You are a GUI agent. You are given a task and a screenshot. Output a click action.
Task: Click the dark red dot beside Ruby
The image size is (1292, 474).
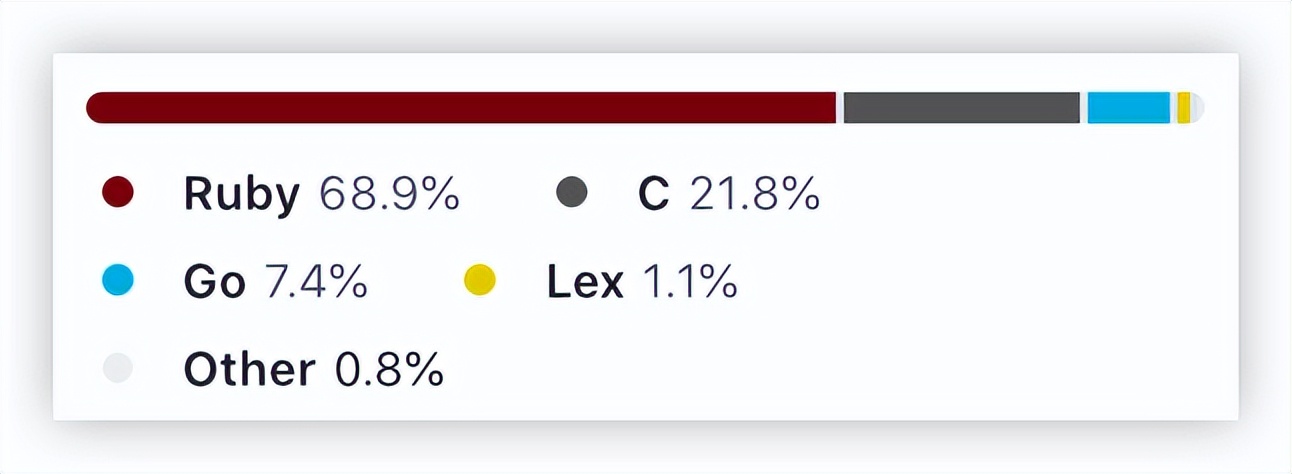pos(118,193)
